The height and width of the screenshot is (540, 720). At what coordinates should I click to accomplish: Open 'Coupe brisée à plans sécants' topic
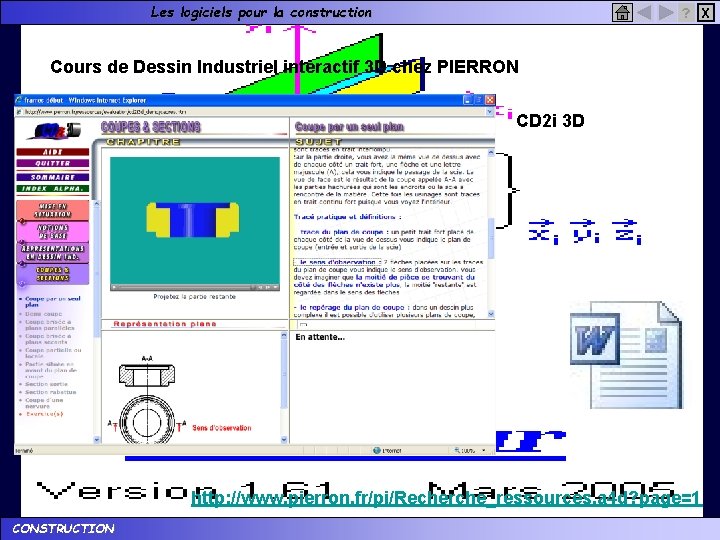pyautogui.click(x=48, y=339)
